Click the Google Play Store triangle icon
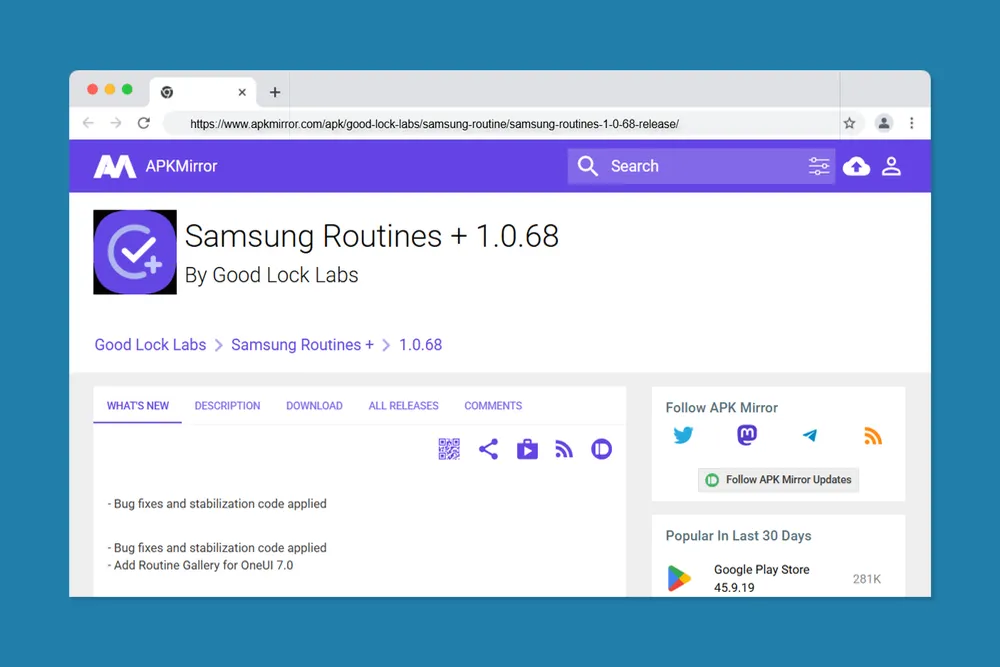 [679, 578]
